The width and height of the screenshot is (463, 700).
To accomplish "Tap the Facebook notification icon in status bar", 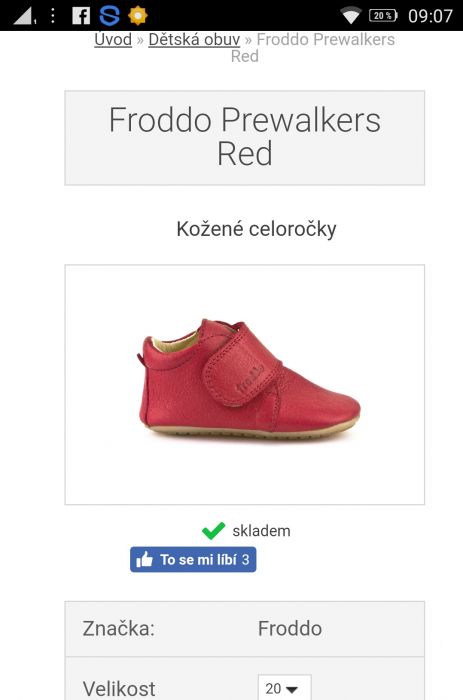I will [x=81, y=16].
